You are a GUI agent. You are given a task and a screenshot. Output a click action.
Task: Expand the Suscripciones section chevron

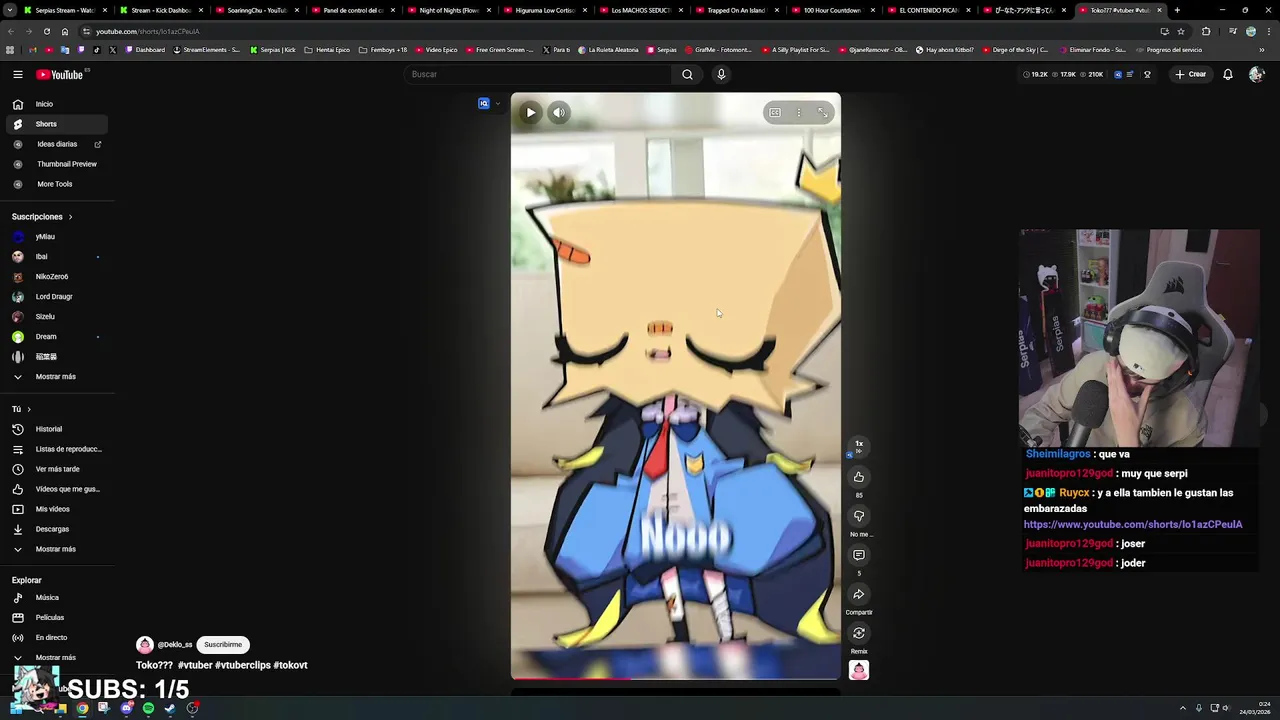point(70,217)
